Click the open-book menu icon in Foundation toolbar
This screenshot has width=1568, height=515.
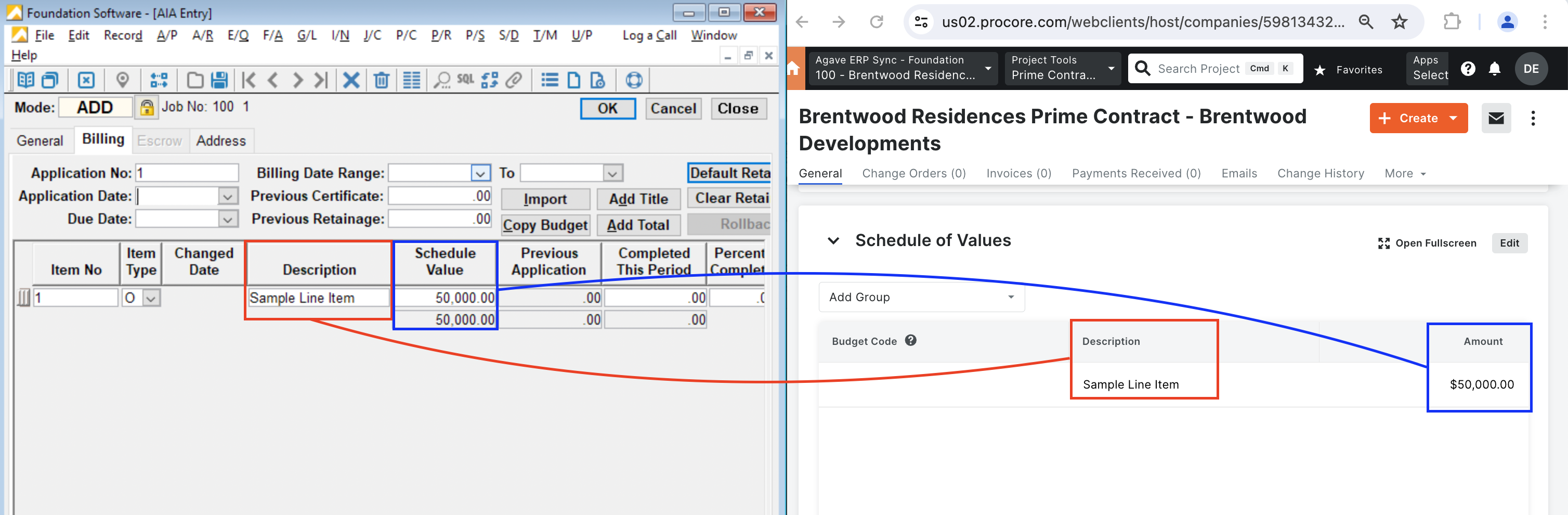(25, 80)
